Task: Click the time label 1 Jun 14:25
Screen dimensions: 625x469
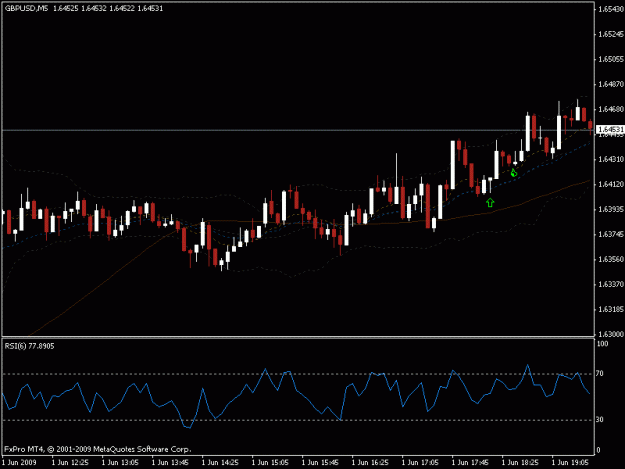Action: [220, 463]
